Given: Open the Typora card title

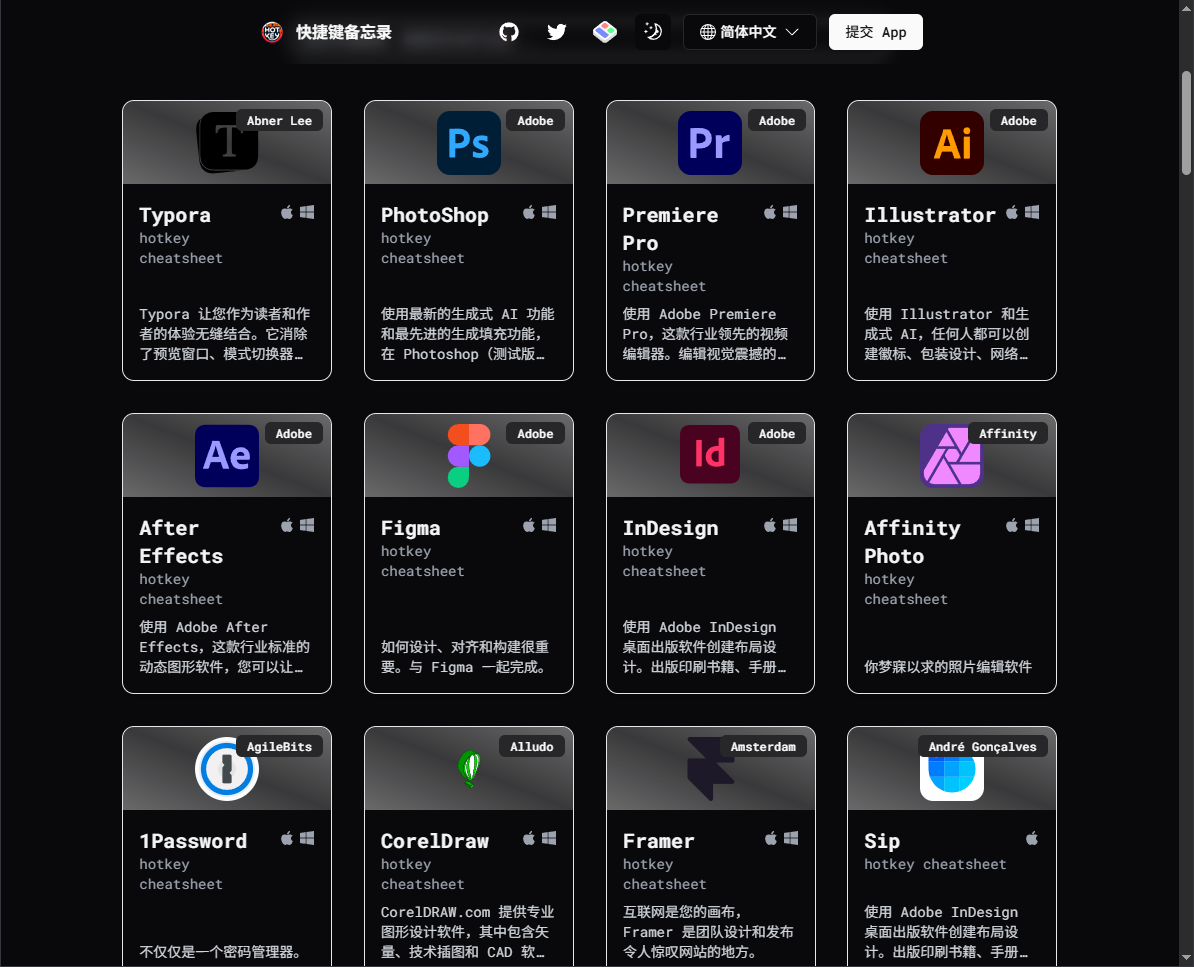Looking at the screenshot, I should click(x=175, y=215).
